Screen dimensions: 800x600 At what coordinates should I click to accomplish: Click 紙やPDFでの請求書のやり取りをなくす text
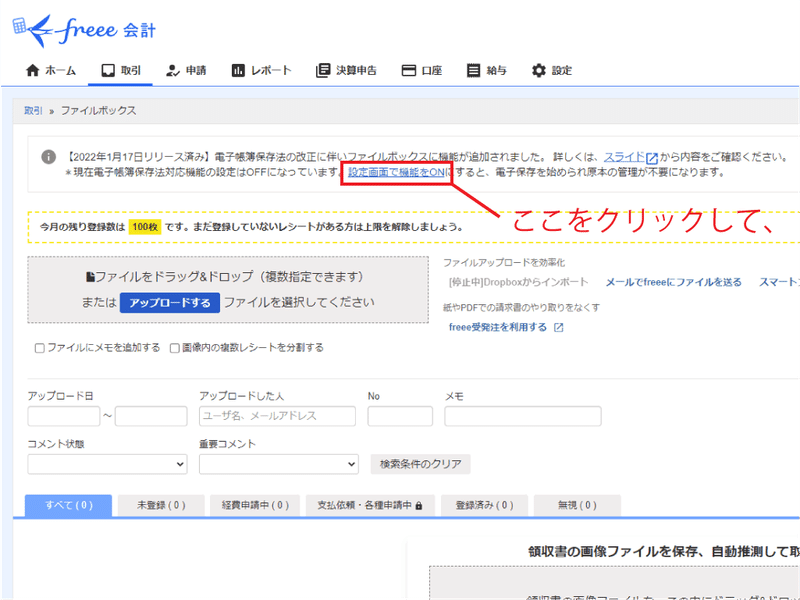click(x=521, y=308)
